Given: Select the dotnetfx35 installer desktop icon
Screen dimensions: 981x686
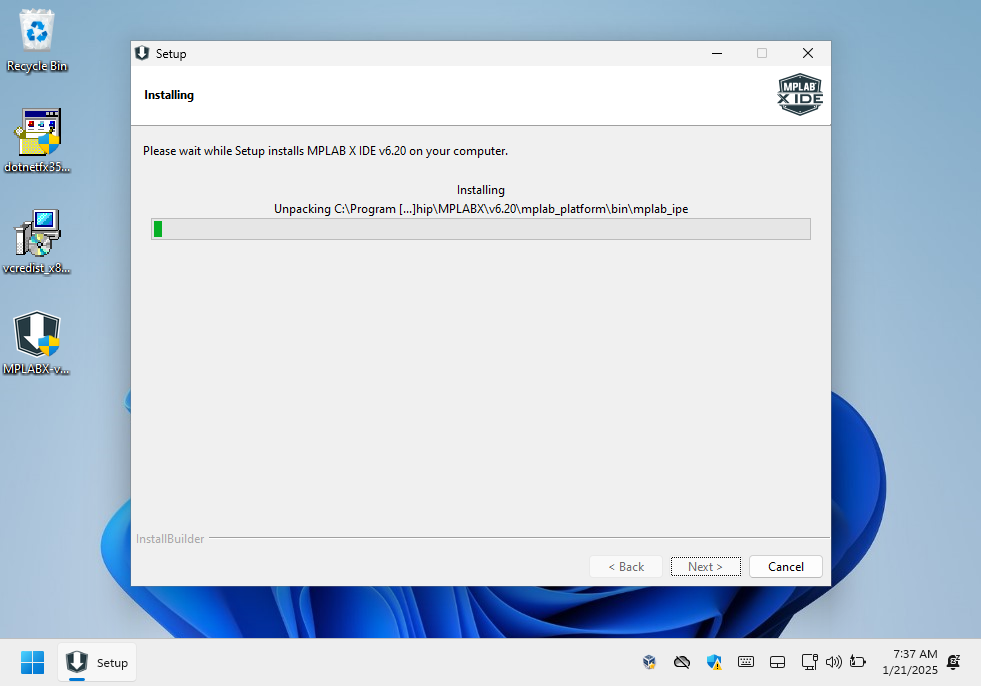Looking at the screenshot, I should 37,141.
